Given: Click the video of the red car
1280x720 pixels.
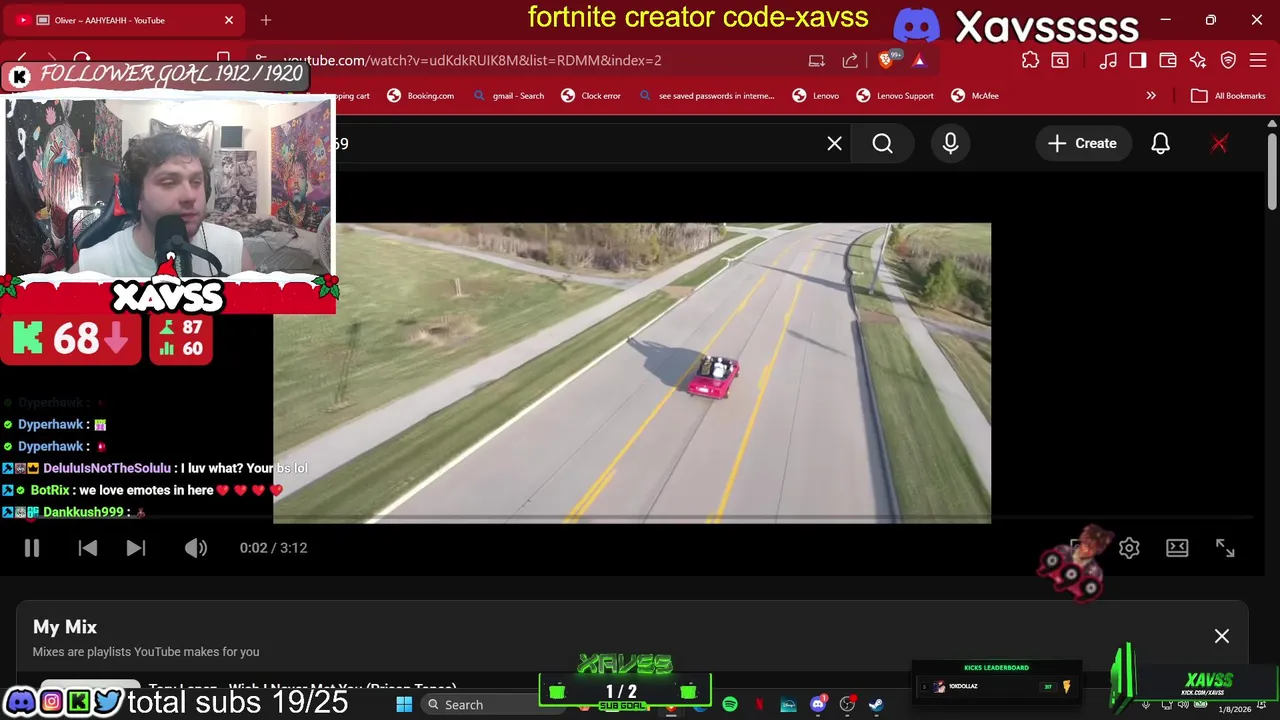Looking at the screenshot, I should point(632,372).
